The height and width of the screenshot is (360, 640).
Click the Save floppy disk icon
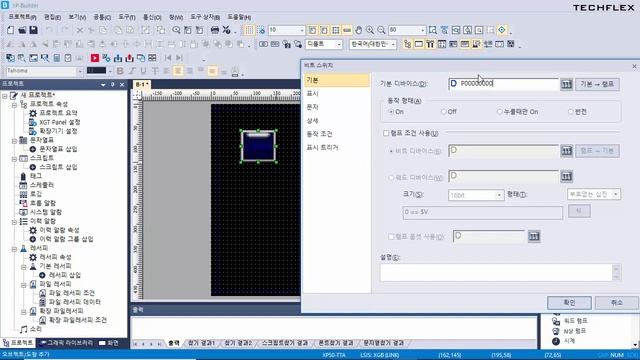tap(33, 30)
